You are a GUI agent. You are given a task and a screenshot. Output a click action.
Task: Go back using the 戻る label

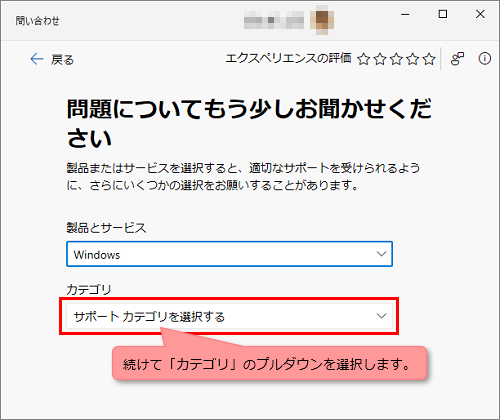pyautogui.click(x=62, y=60)
